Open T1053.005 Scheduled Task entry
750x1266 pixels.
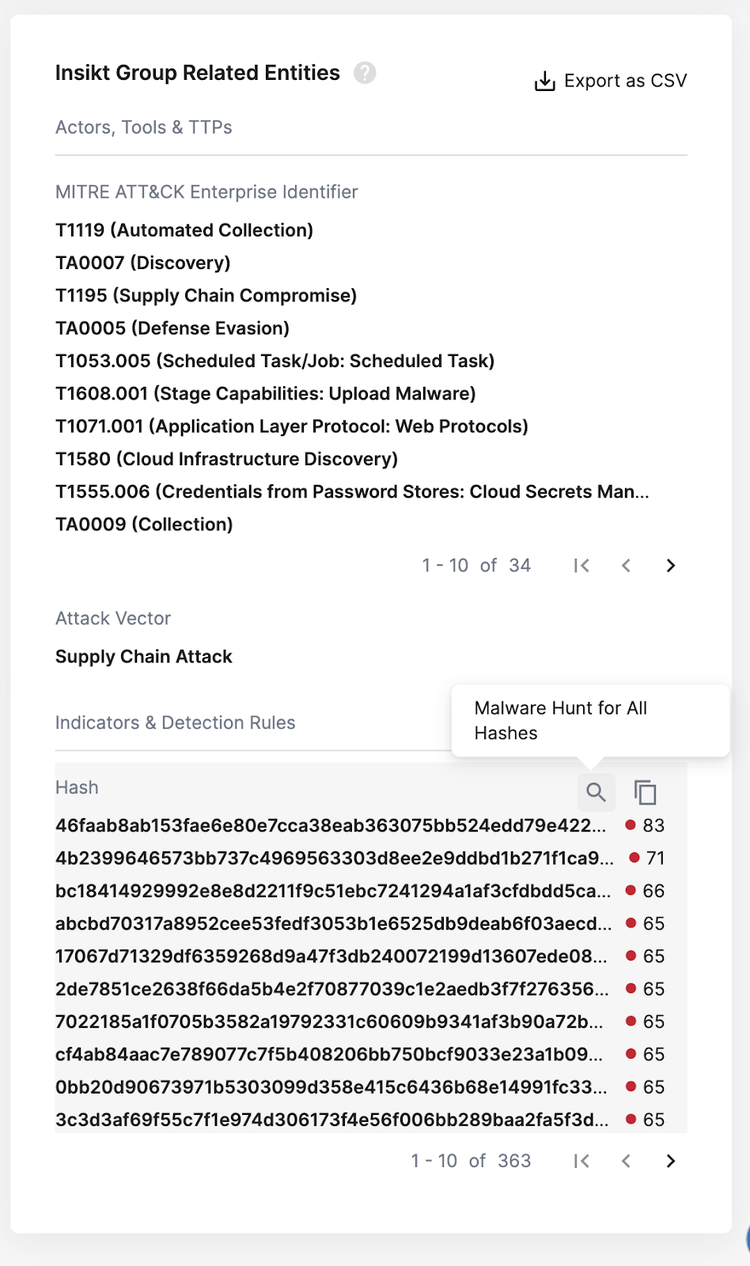click(x=275, y=361)
